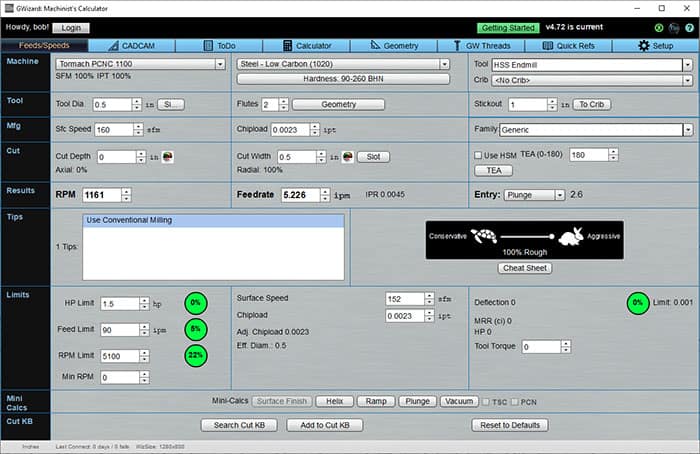700x454 pixels.
Task: Open the Tool type dropdown HSS Endmill
Action: coord(592,65)
